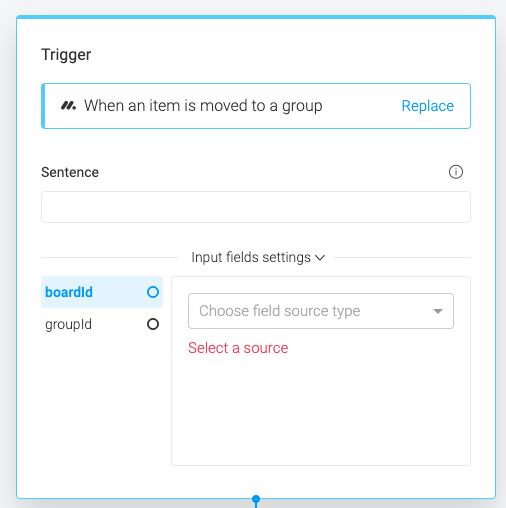This screenshot has width=506, height=508.
Task: Click the 'Select a source' error message
Action: click(238, 348)
